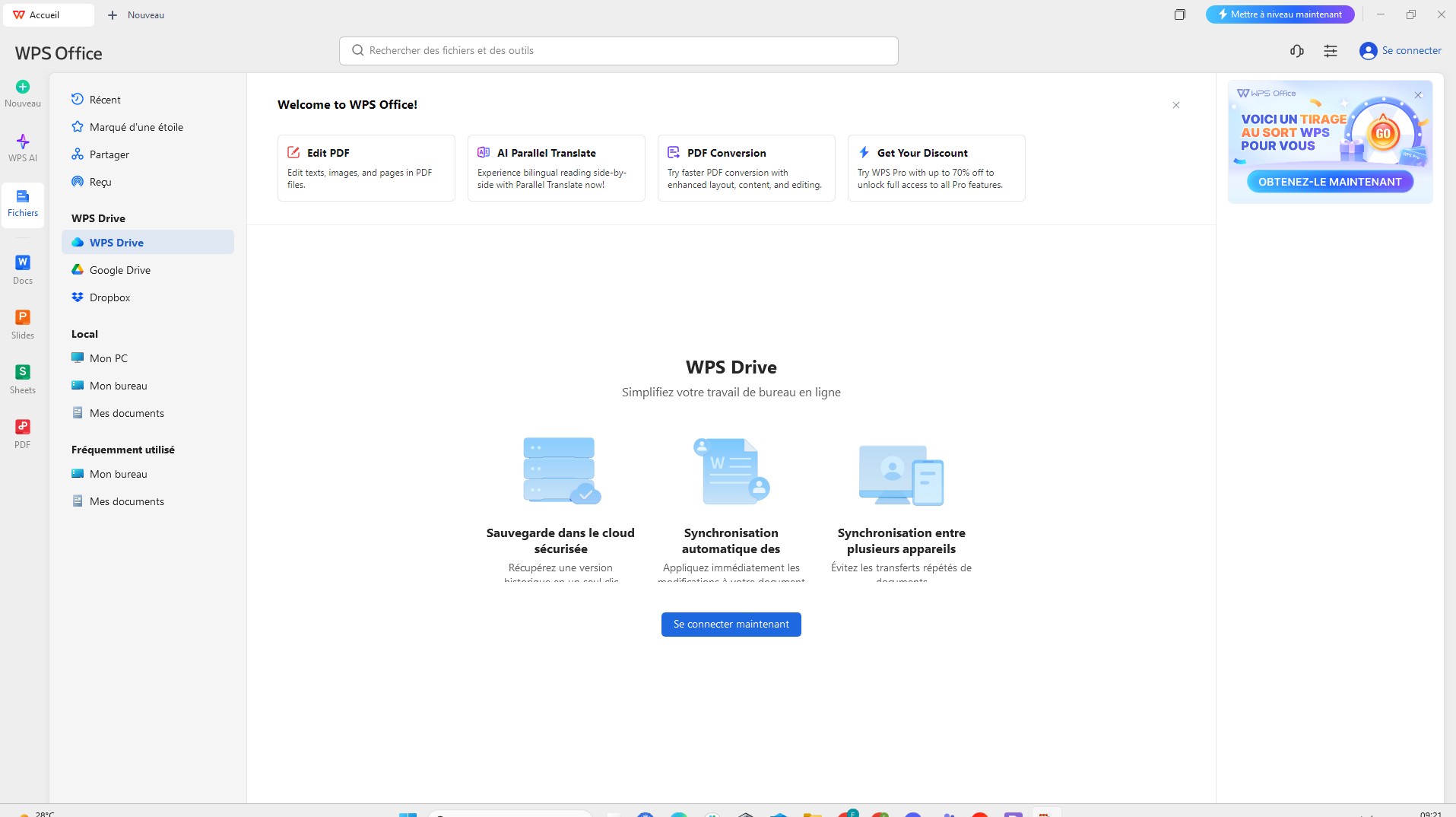Select Récent in the file list
Viewport: 1456px width, 817px height.
(104, 99)
